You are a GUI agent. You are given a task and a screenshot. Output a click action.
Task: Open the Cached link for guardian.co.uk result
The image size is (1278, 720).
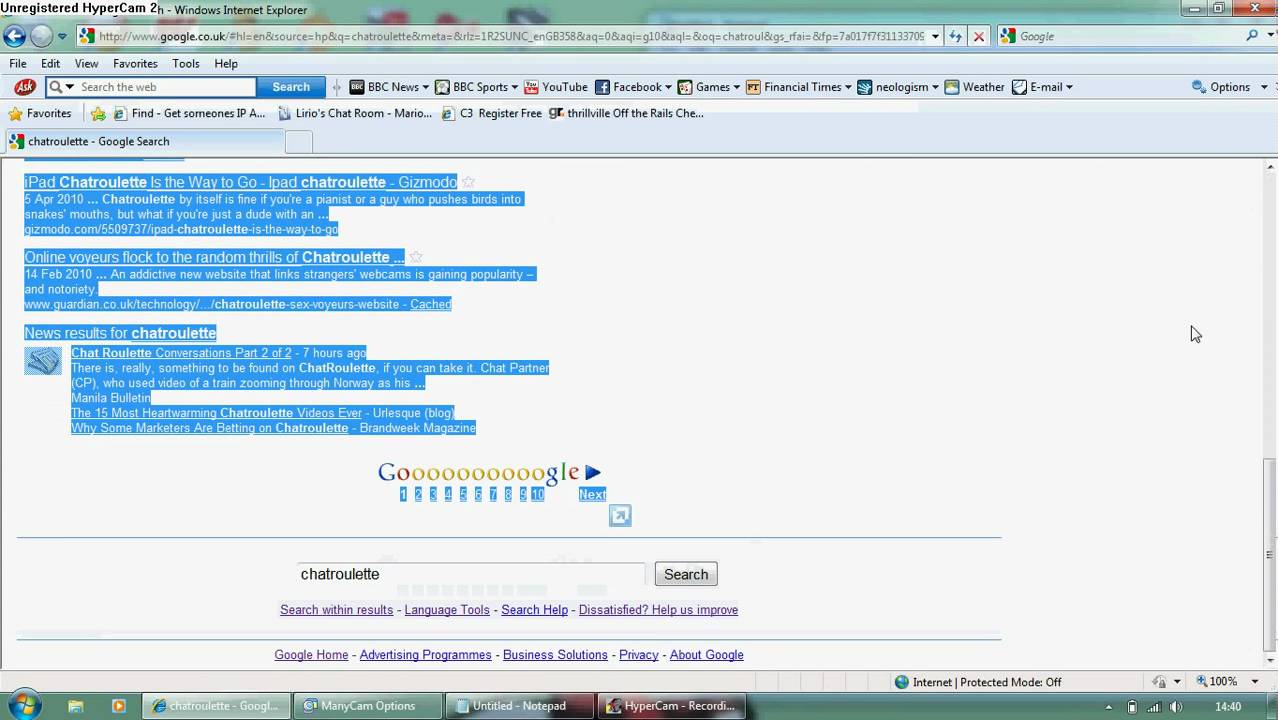(x=430, y=304)
